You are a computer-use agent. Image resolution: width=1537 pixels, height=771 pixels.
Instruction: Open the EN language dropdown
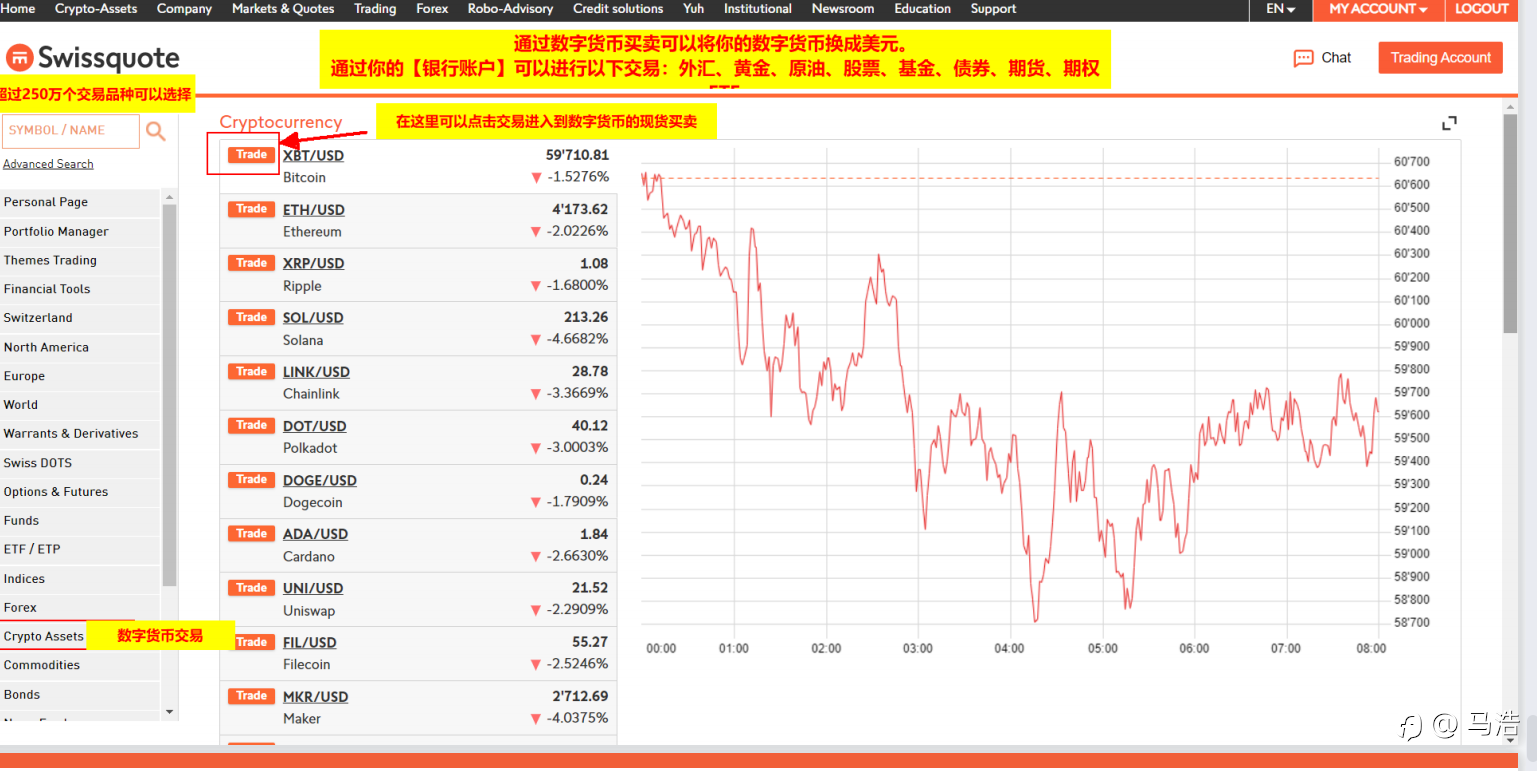(1280, 9)
